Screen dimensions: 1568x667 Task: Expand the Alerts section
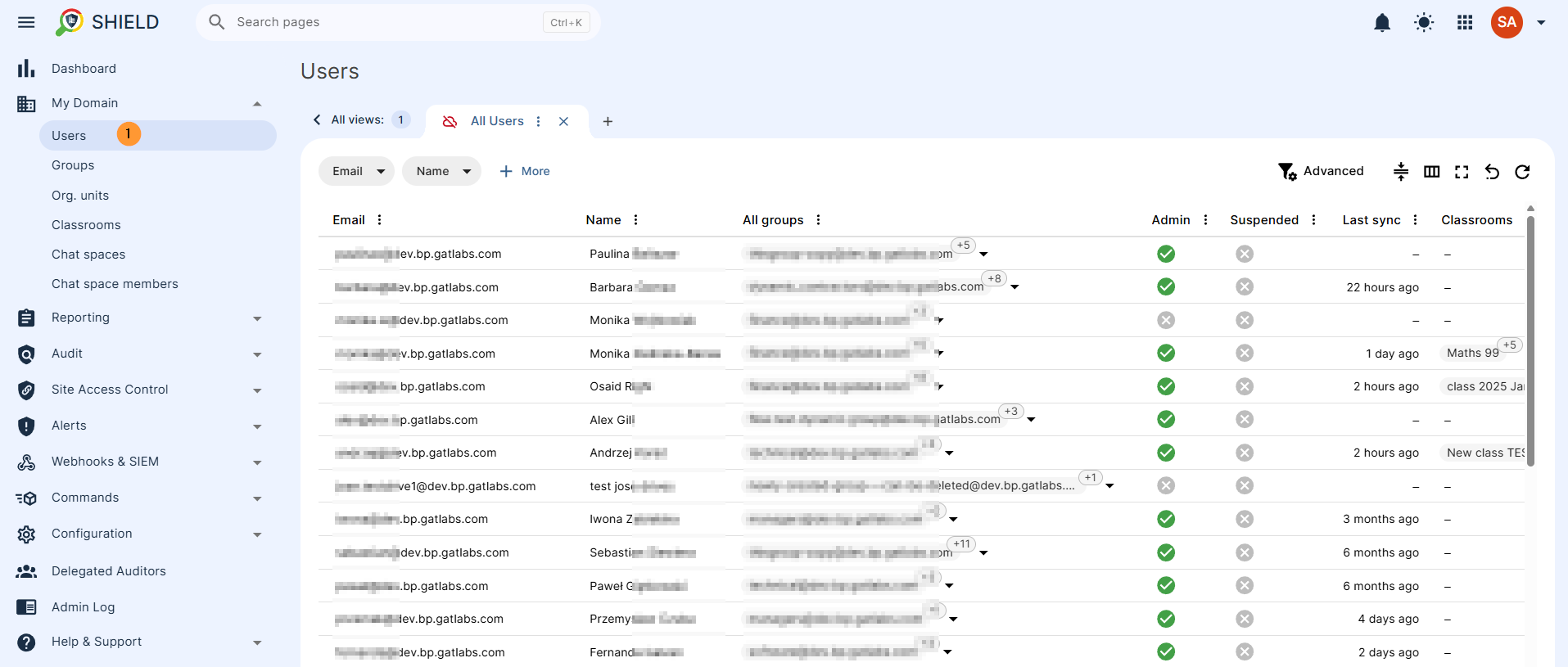257,426
